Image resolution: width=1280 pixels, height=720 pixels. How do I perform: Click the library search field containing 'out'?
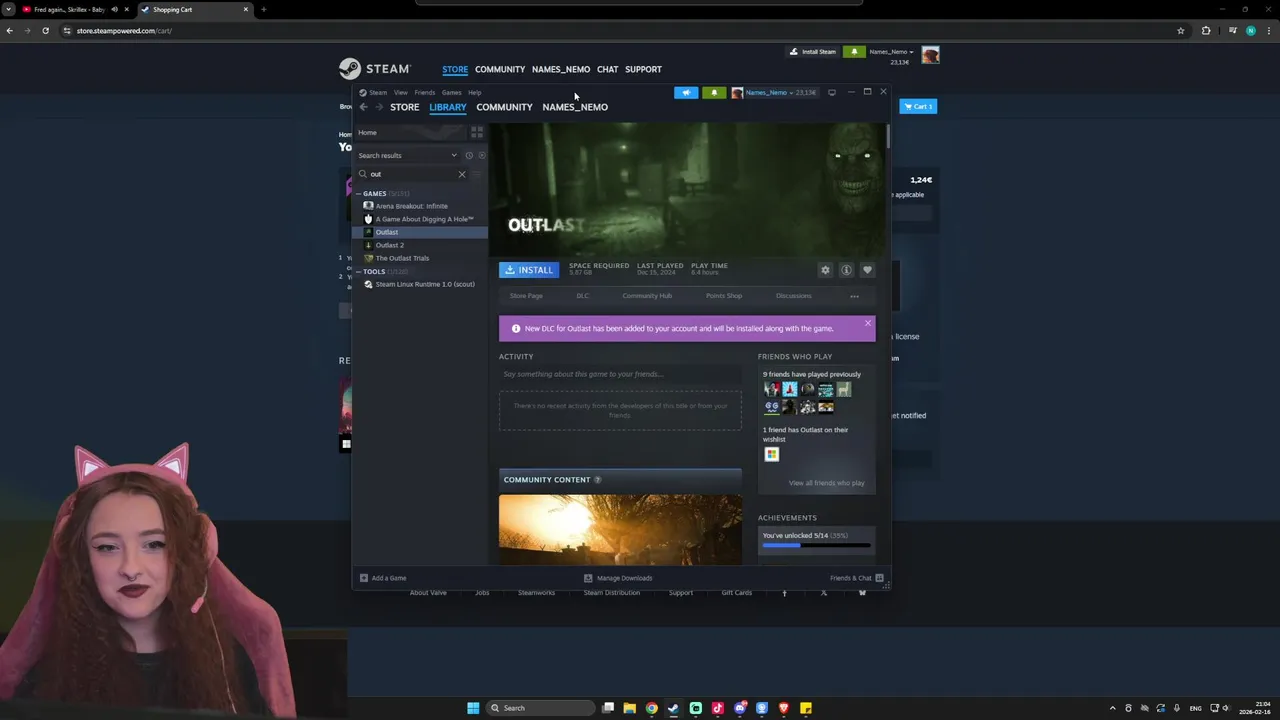(x=411, y=174)
